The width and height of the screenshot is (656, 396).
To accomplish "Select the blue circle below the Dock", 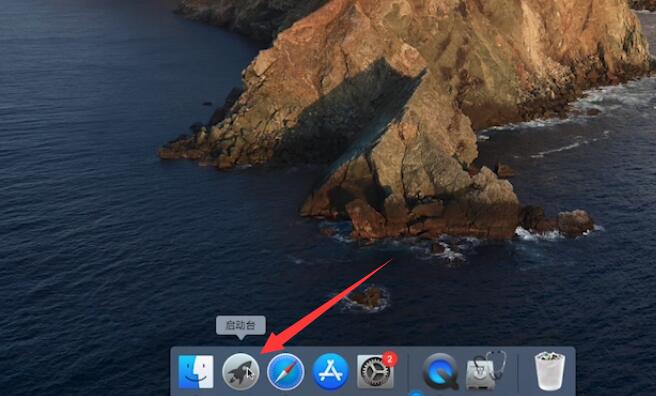I will tap(416, 393).
